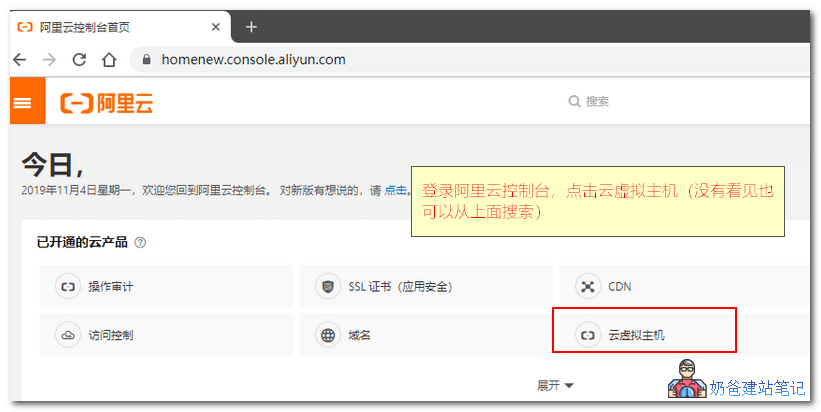Click the 点击 feedback link

[x=395, y=191]
